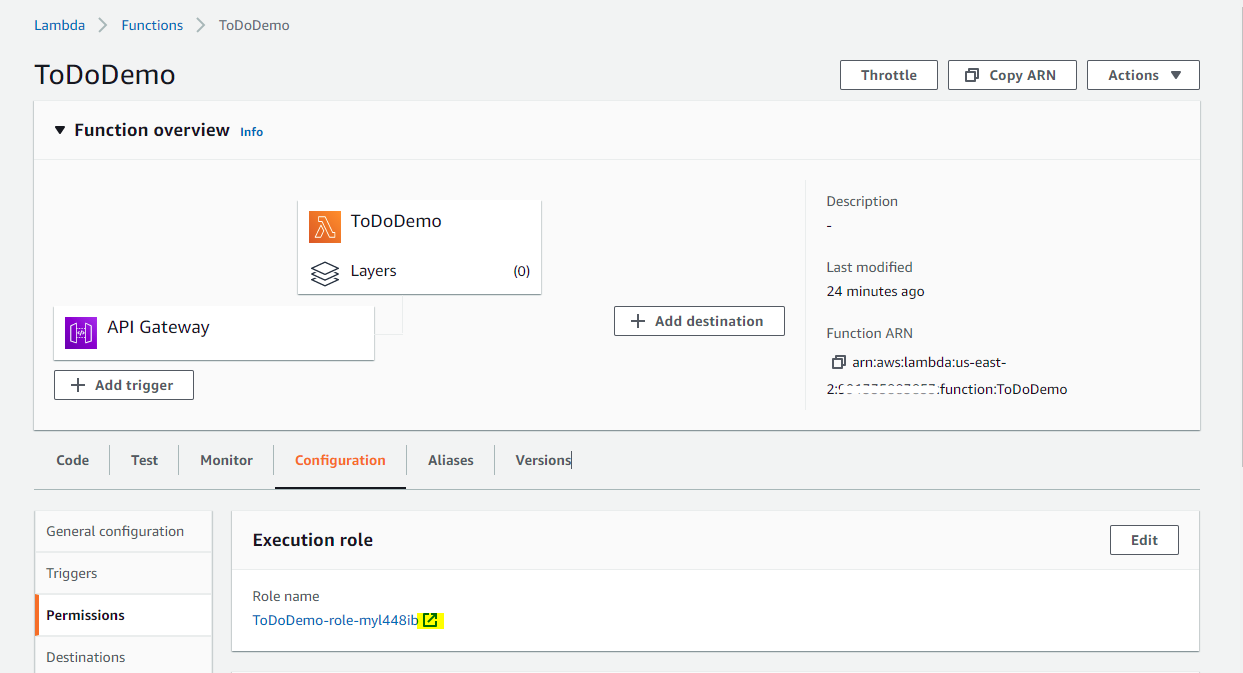The width and height of the screenshot is (1243, 673).
Task: Open Function overview Info link
Action: tap(251, 132)
